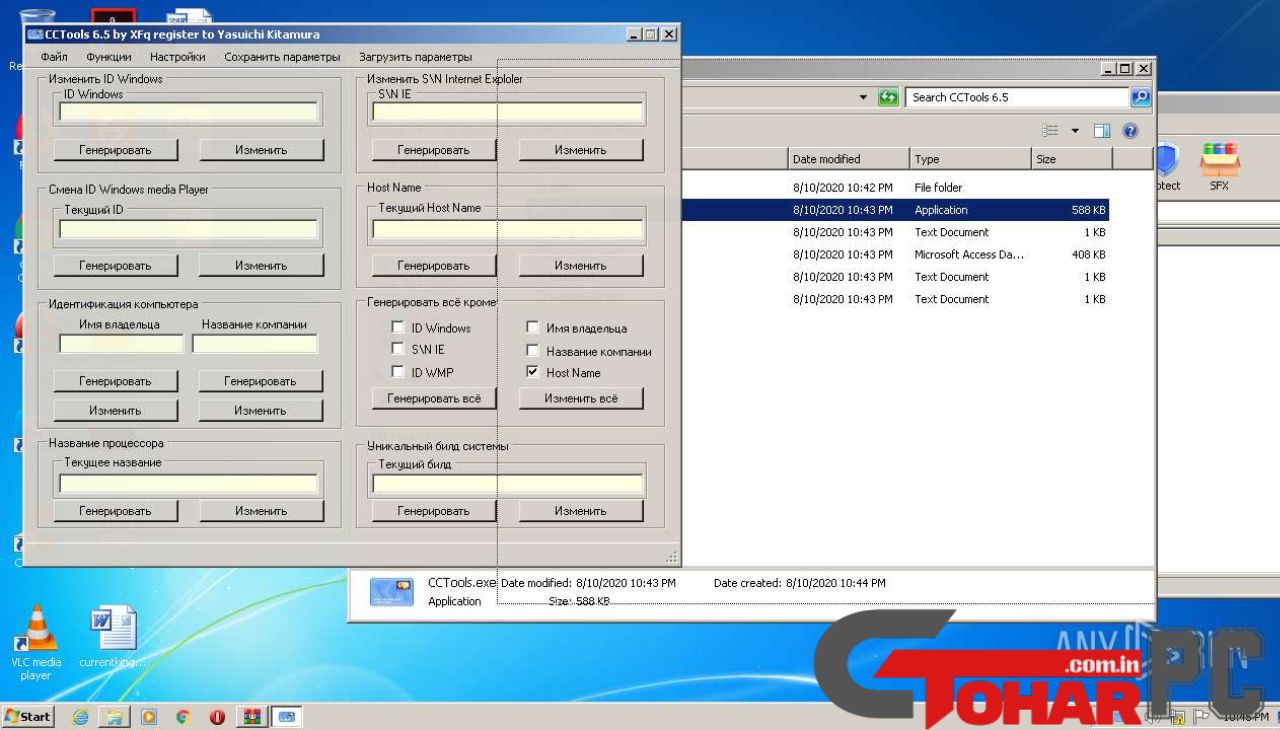The width and height of the screenshot is (1280, 730).
Task: Click the resize grip of the CCTools window
Action: [672, 558]
